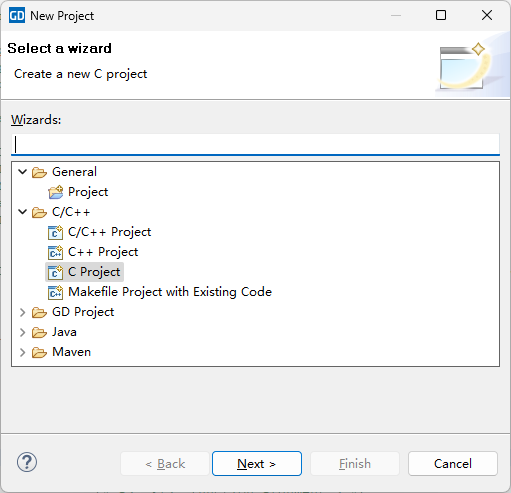The height and width of the screenshot is (493, 511).
Task: Focus the Wizards filter text field
Action: 255,144
